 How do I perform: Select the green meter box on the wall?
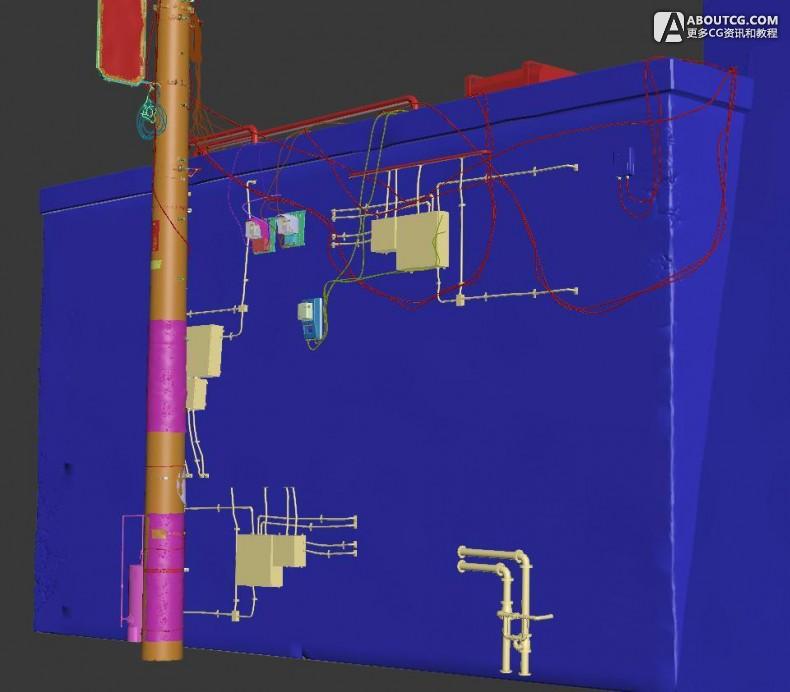coord(289,229)
